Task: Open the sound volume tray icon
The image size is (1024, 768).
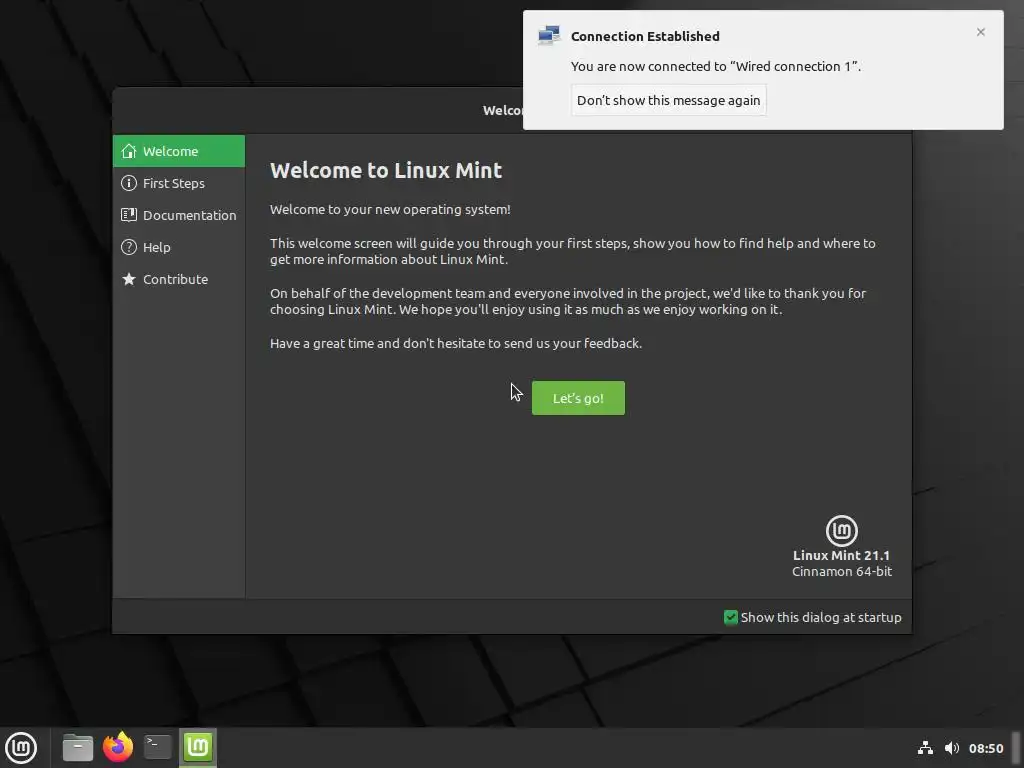Action: tap(952, 748)
